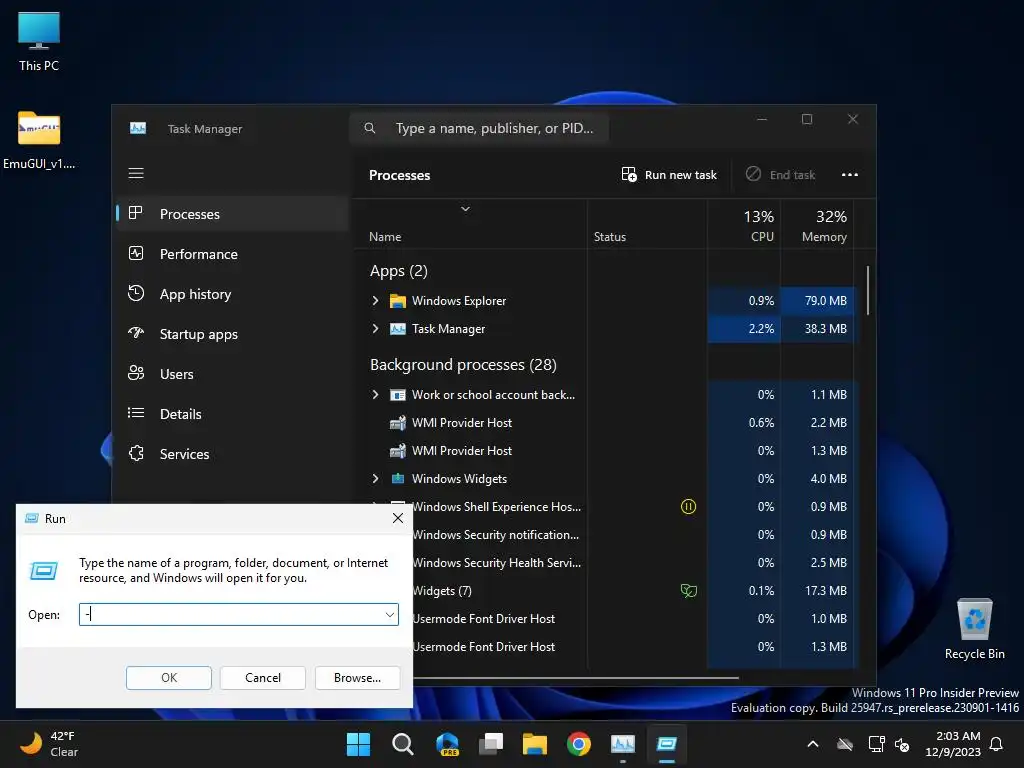The width and height of the screenshot is (1024, 768).
Task: Click the Task Manager app icon in title bar
Action: click(x=138, y=128)
